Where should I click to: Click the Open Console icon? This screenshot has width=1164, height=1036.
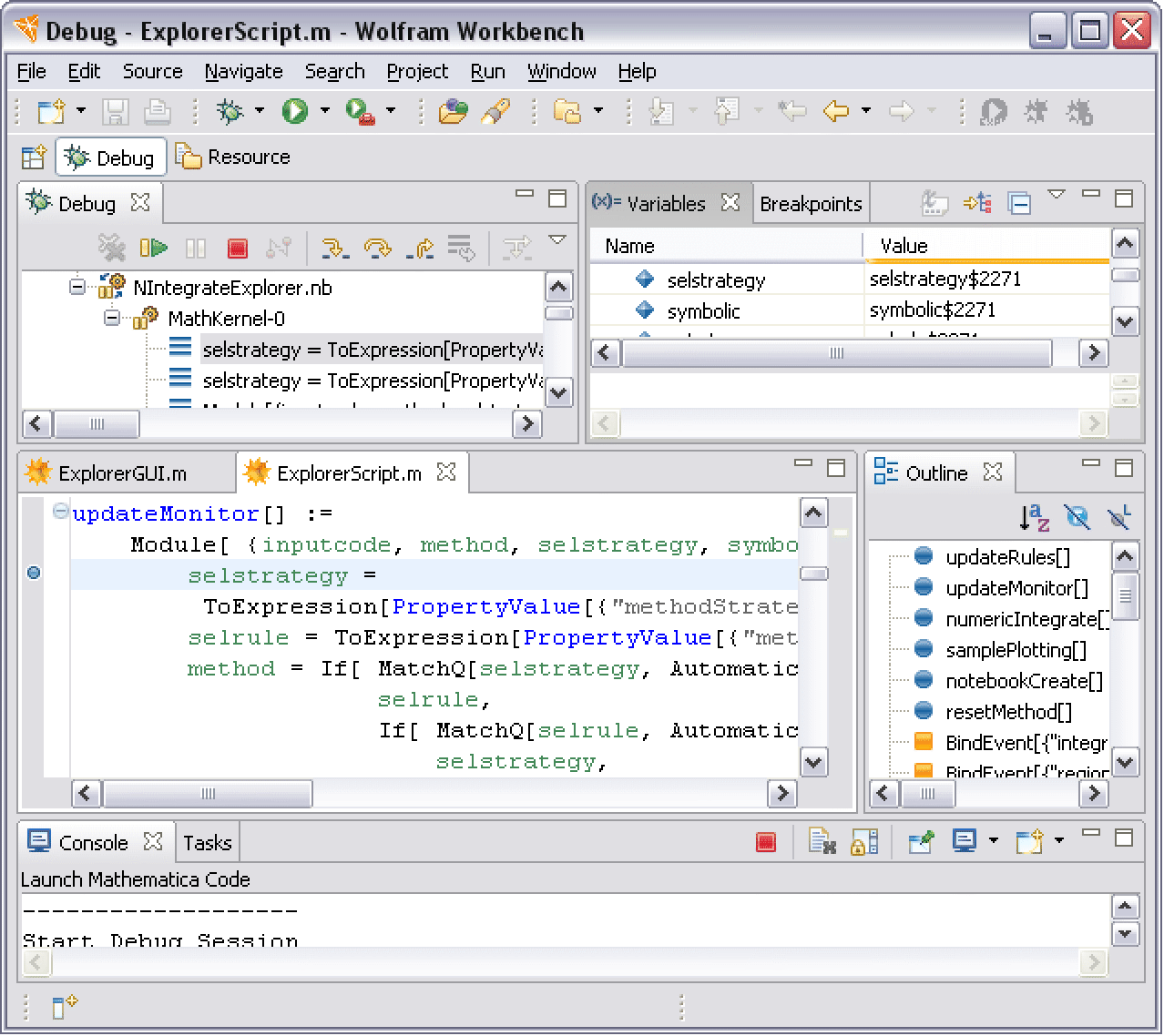point(1028,842)
